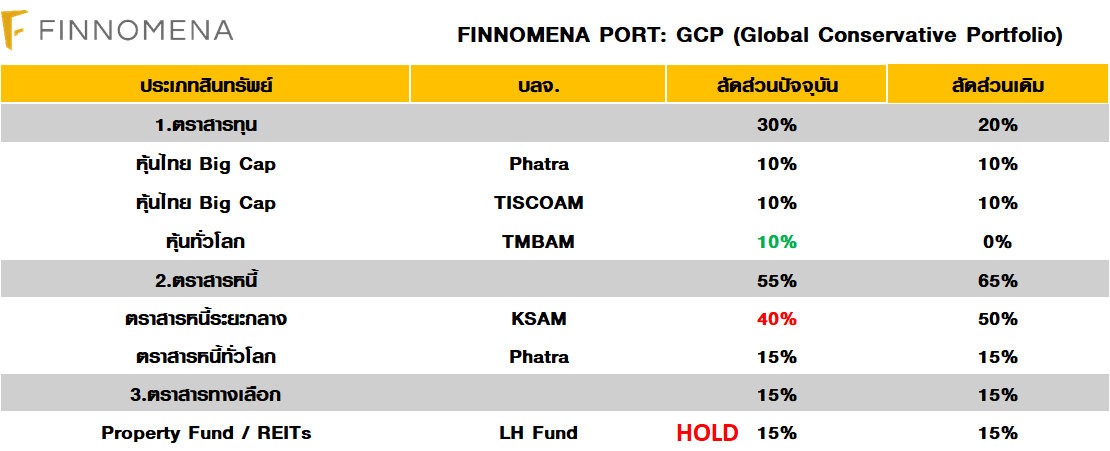The image size is (1110, 451).
Task: Select the 1.ตราสารทุน category row
Action: coord(206,125)
